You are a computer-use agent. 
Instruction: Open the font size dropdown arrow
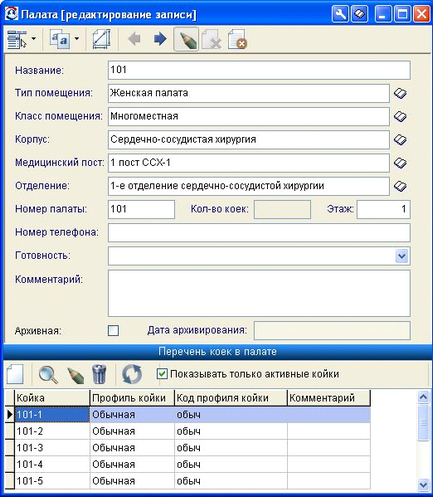[x=77, y=39]
